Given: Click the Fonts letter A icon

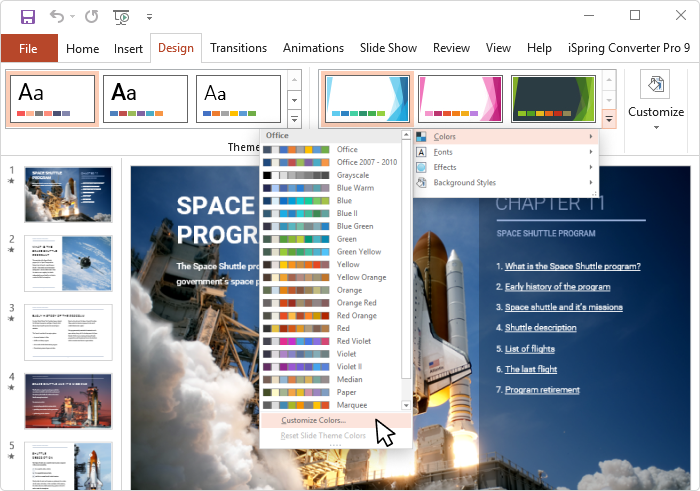Looking at the screenshot, I should pyautogui.click(x=421, y=152).
